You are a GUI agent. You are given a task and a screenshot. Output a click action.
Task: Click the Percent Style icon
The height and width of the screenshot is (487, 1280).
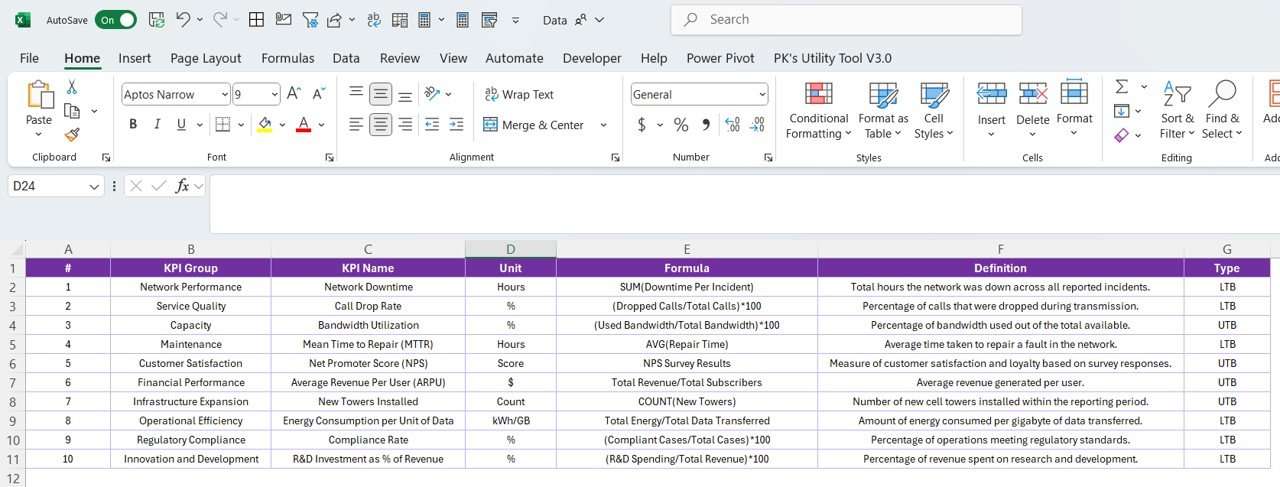681,125
